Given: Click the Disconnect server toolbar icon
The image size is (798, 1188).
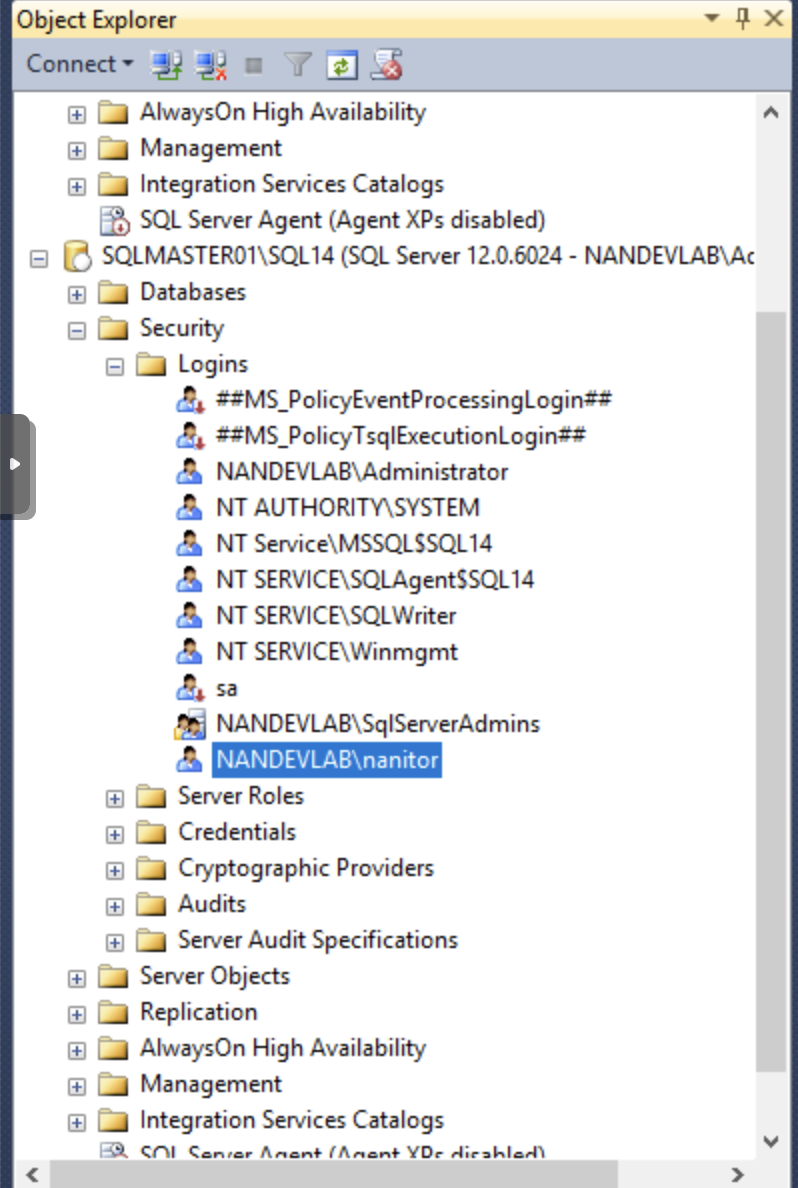Looking at the screenshot, I should pyautogui.click(x=210, y=66).
